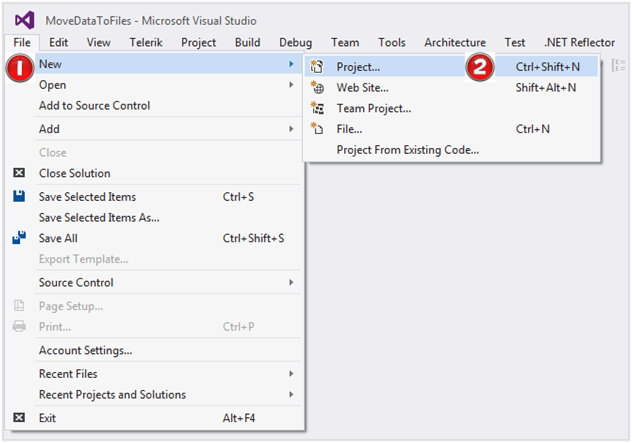Screen dimensions: 632x443
Task: Click the Save Selected Items floppy icon
Action: click(19, 197)
